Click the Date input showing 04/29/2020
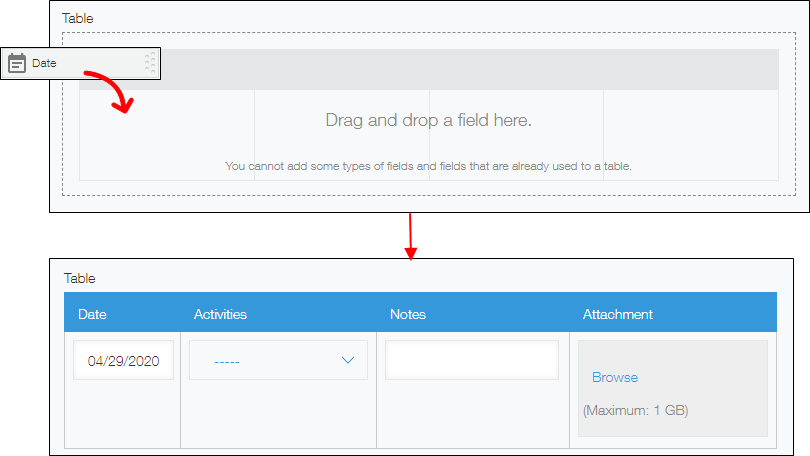Image resolution: width=810 pixels, height=456 pixels. click(123, 360)
